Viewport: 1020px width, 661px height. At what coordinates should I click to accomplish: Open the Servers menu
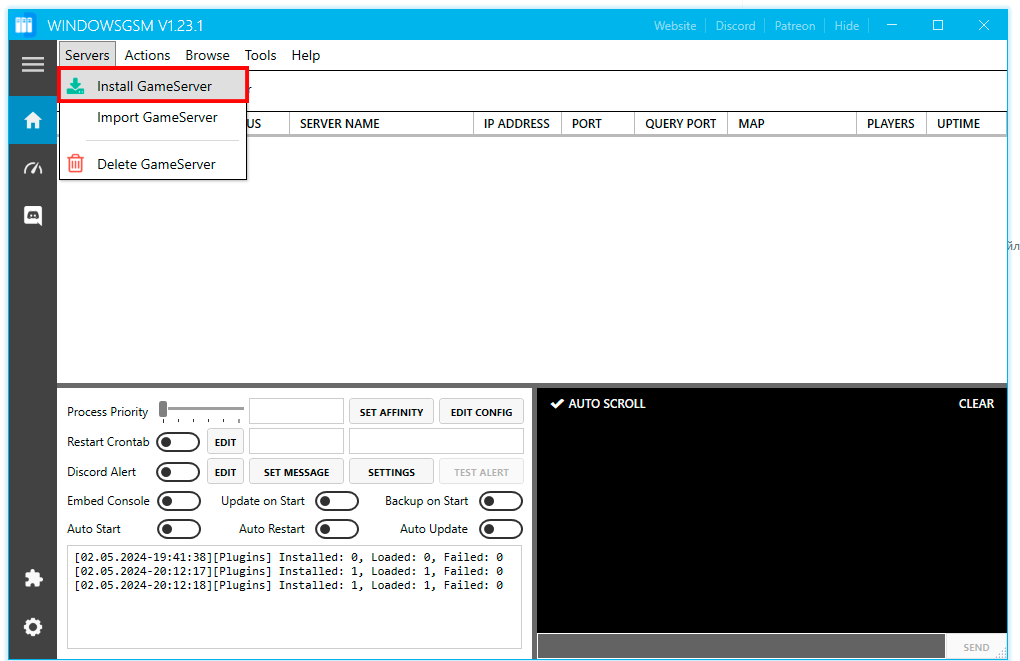(x=87, y=55)
